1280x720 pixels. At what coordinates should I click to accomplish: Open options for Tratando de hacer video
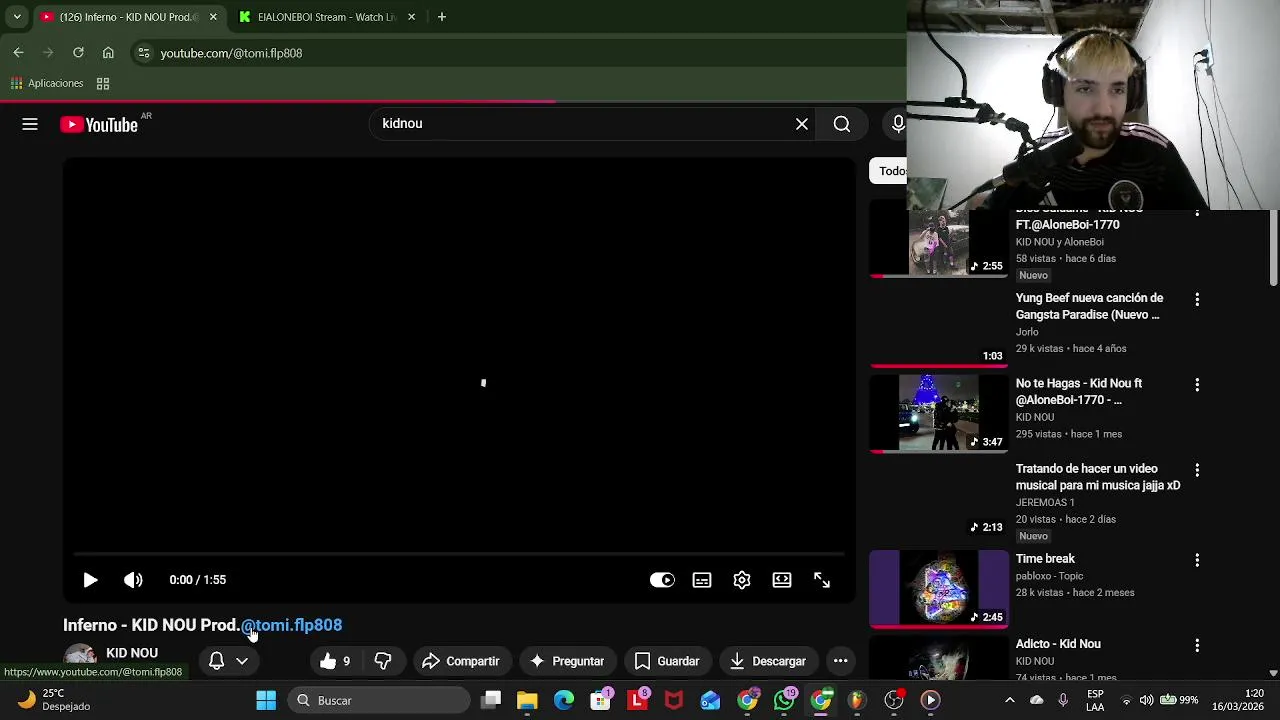click(x=1197, y=470)
